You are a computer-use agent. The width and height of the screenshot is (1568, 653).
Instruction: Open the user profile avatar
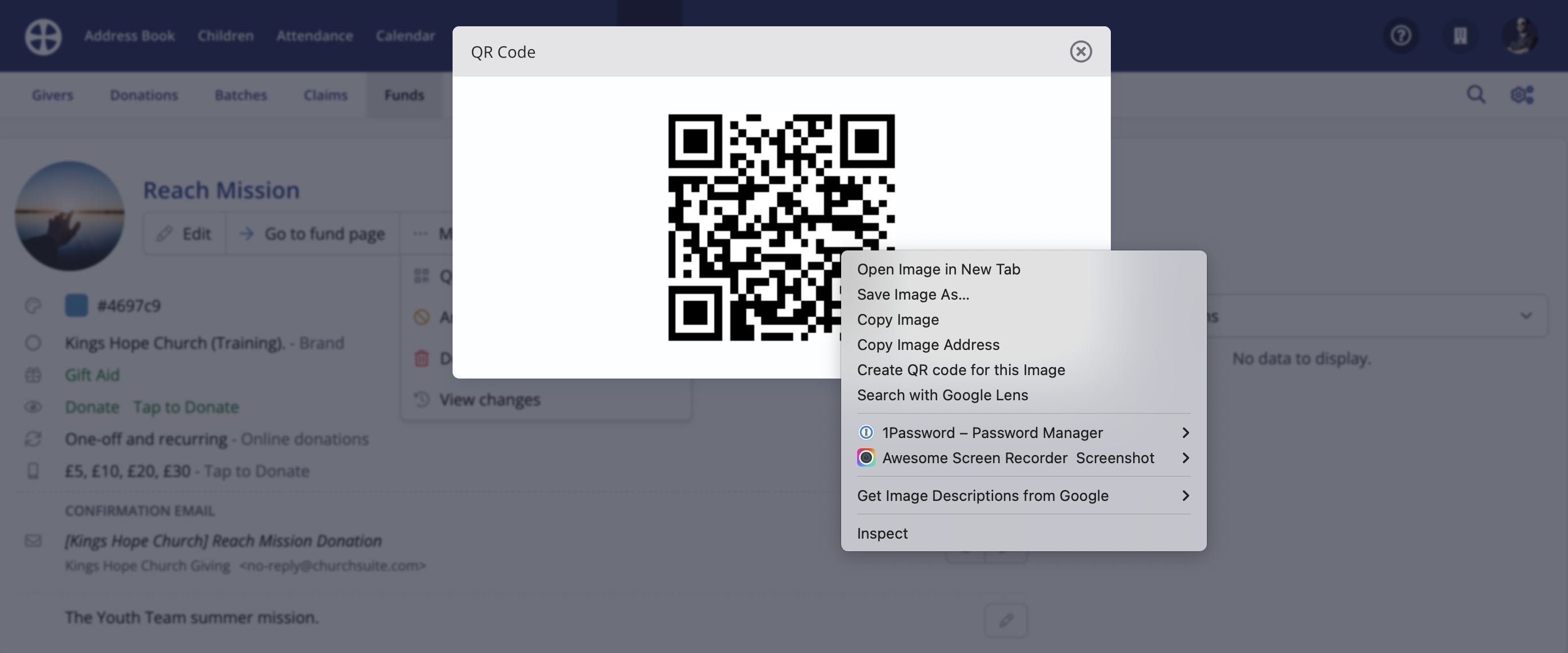pyautogui.click(x=1519, y=36)
